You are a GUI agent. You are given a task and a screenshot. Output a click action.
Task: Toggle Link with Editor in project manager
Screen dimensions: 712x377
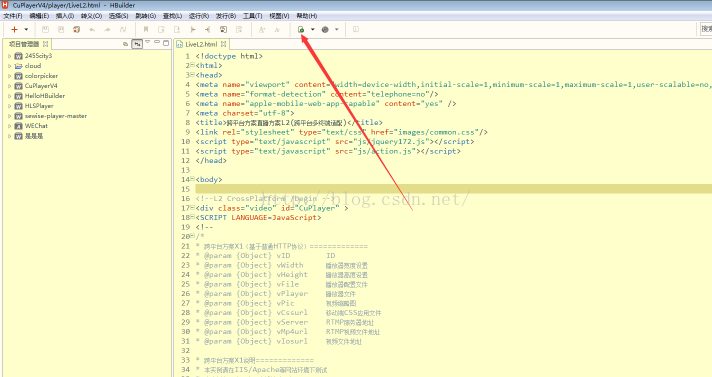point(137,44)
